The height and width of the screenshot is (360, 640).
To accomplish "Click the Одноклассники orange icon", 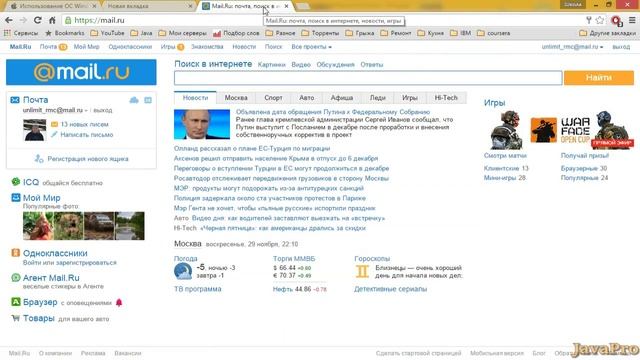I will point(16,253).
